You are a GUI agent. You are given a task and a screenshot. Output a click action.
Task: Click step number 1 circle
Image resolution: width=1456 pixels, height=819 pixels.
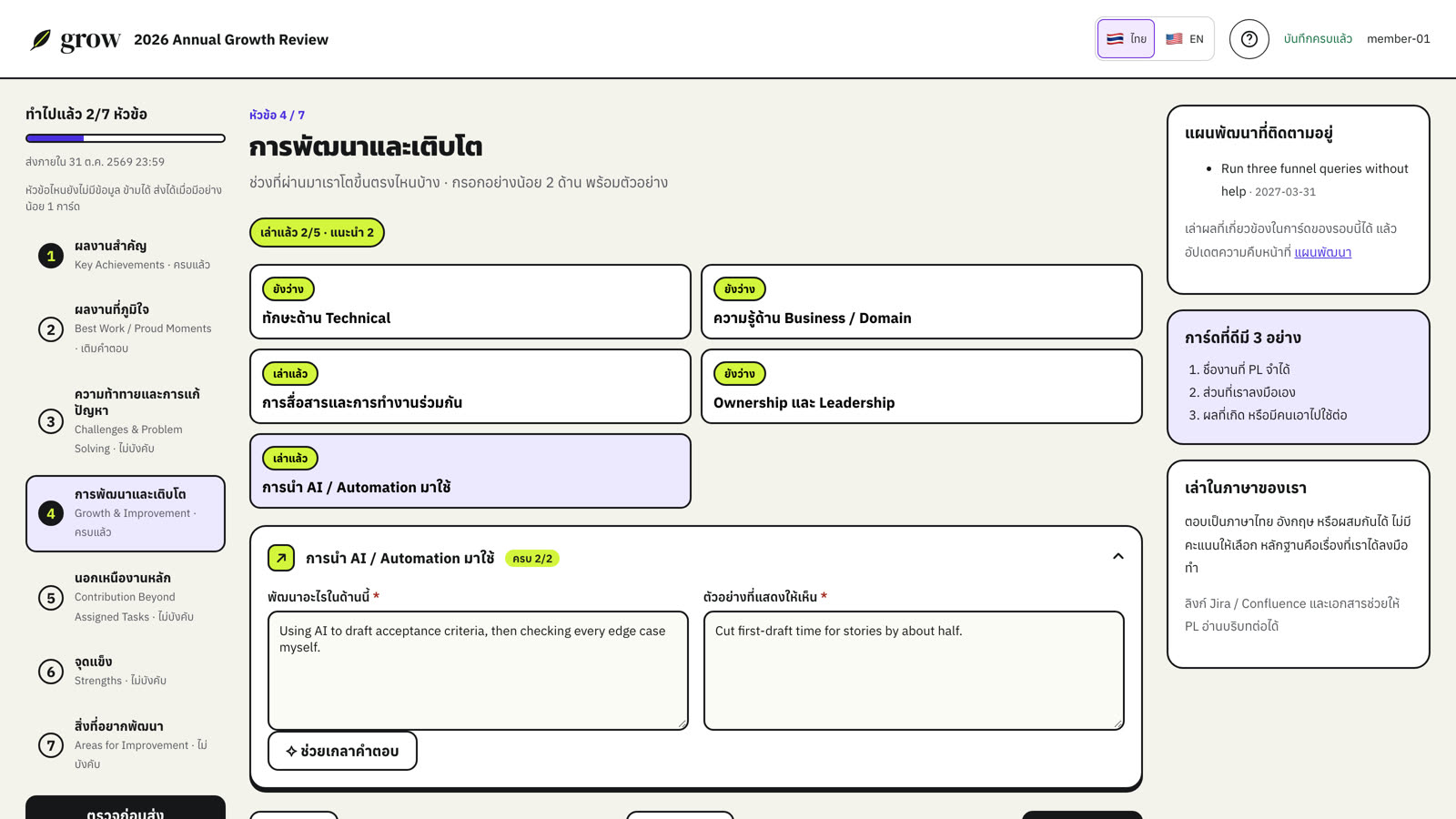tap(51, 256)
